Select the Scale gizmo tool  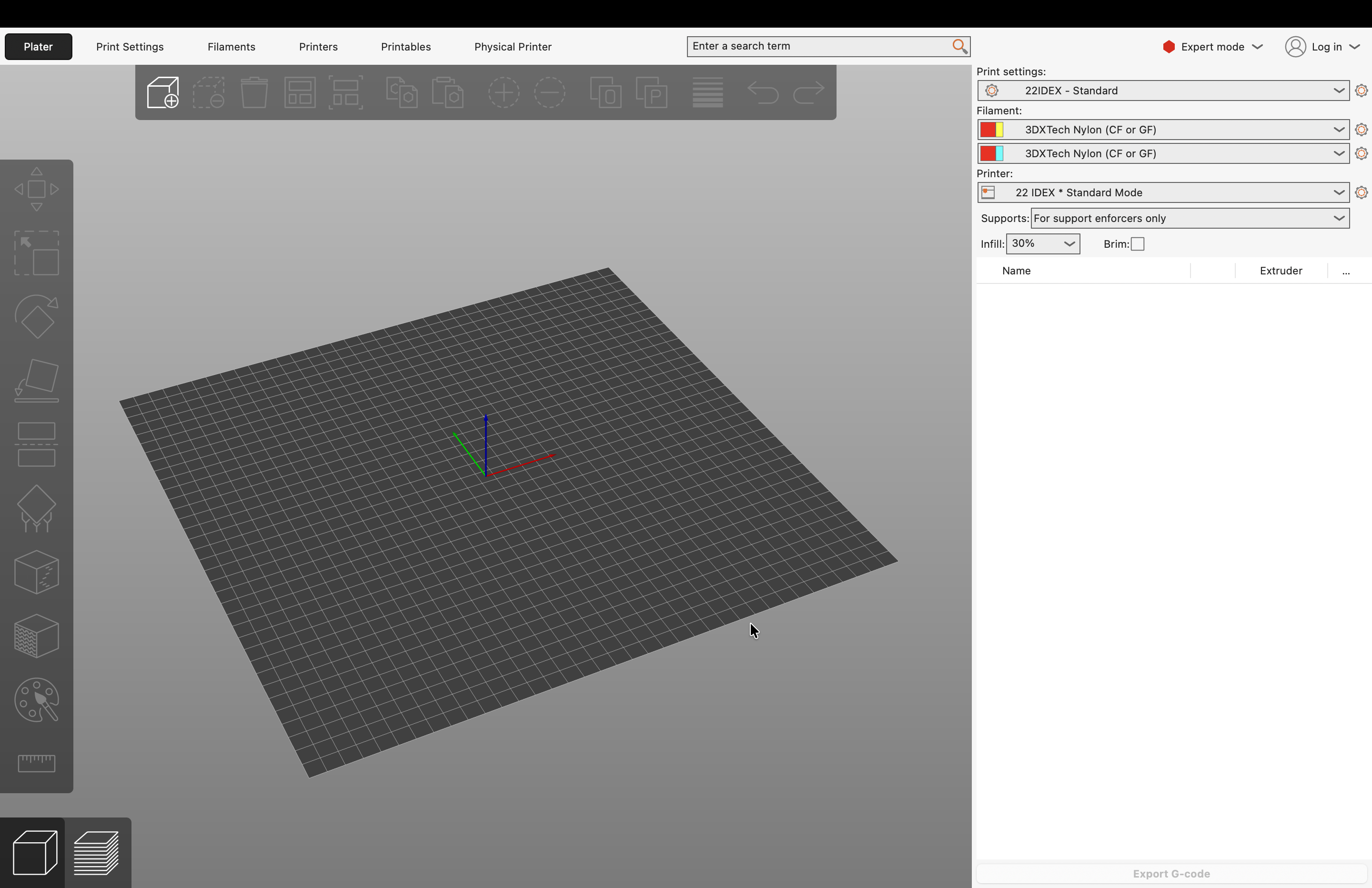pyautogui.click(x=36, y=253)
